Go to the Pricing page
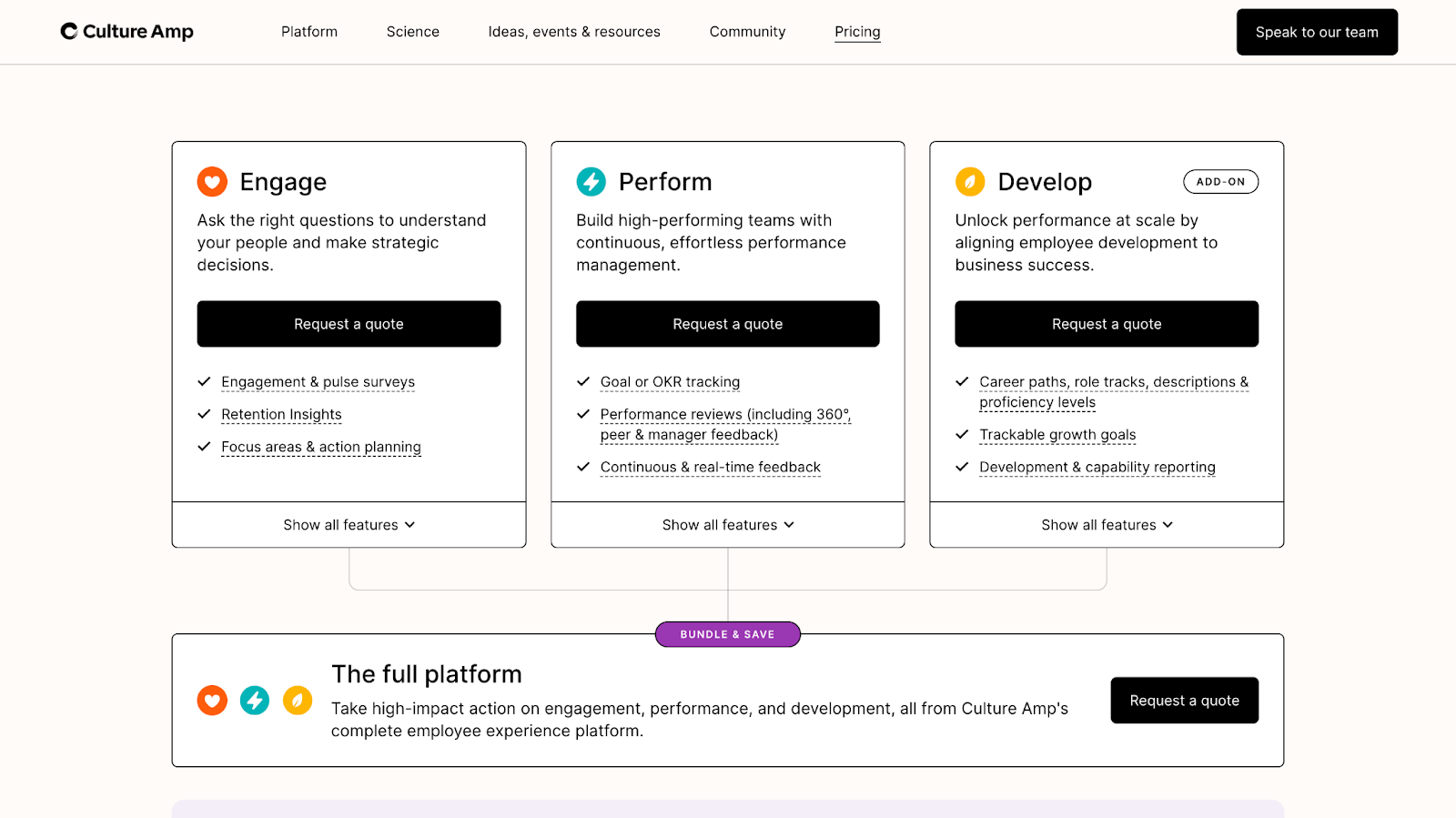The height and width of the screenshot is (818, 1456). 857,32
